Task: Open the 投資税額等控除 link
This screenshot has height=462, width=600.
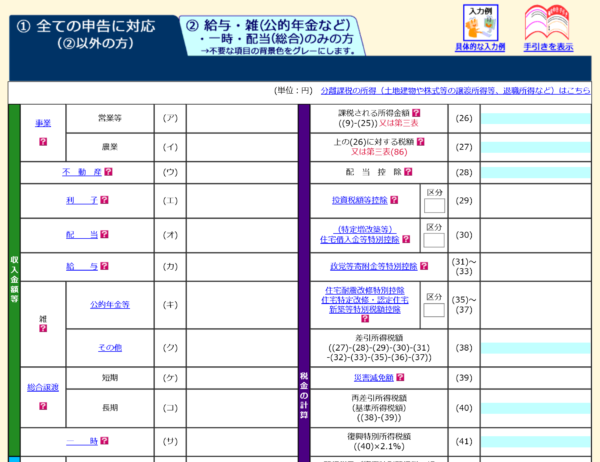Action: 360,200
